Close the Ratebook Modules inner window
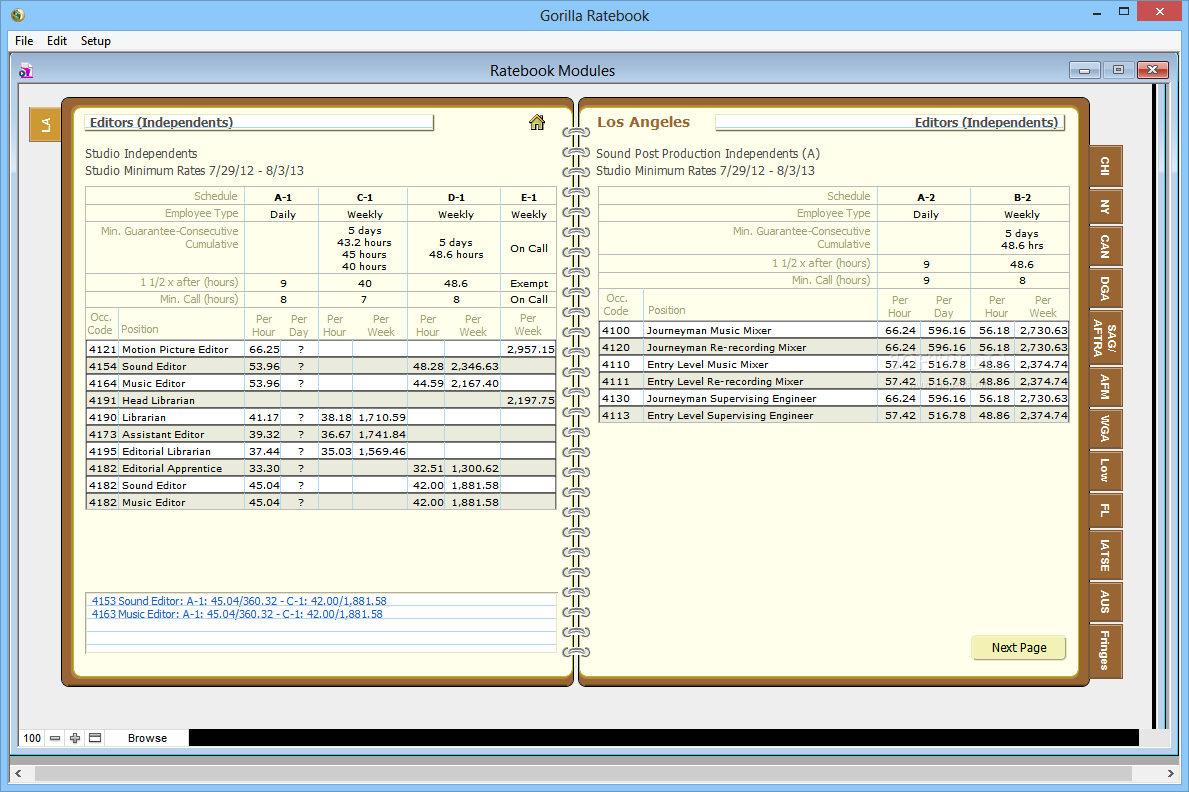This screenshot has height=792, width=1189. pos(1153,70)
